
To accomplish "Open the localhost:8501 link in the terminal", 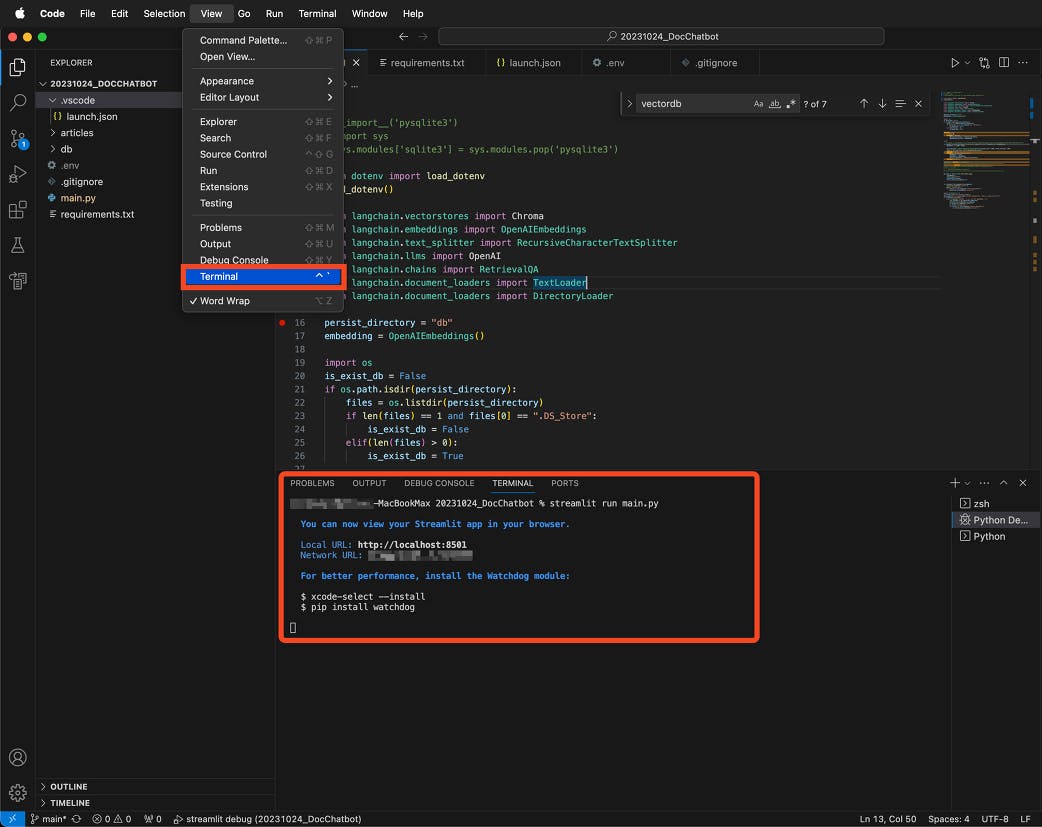I will tap(412, 545).
